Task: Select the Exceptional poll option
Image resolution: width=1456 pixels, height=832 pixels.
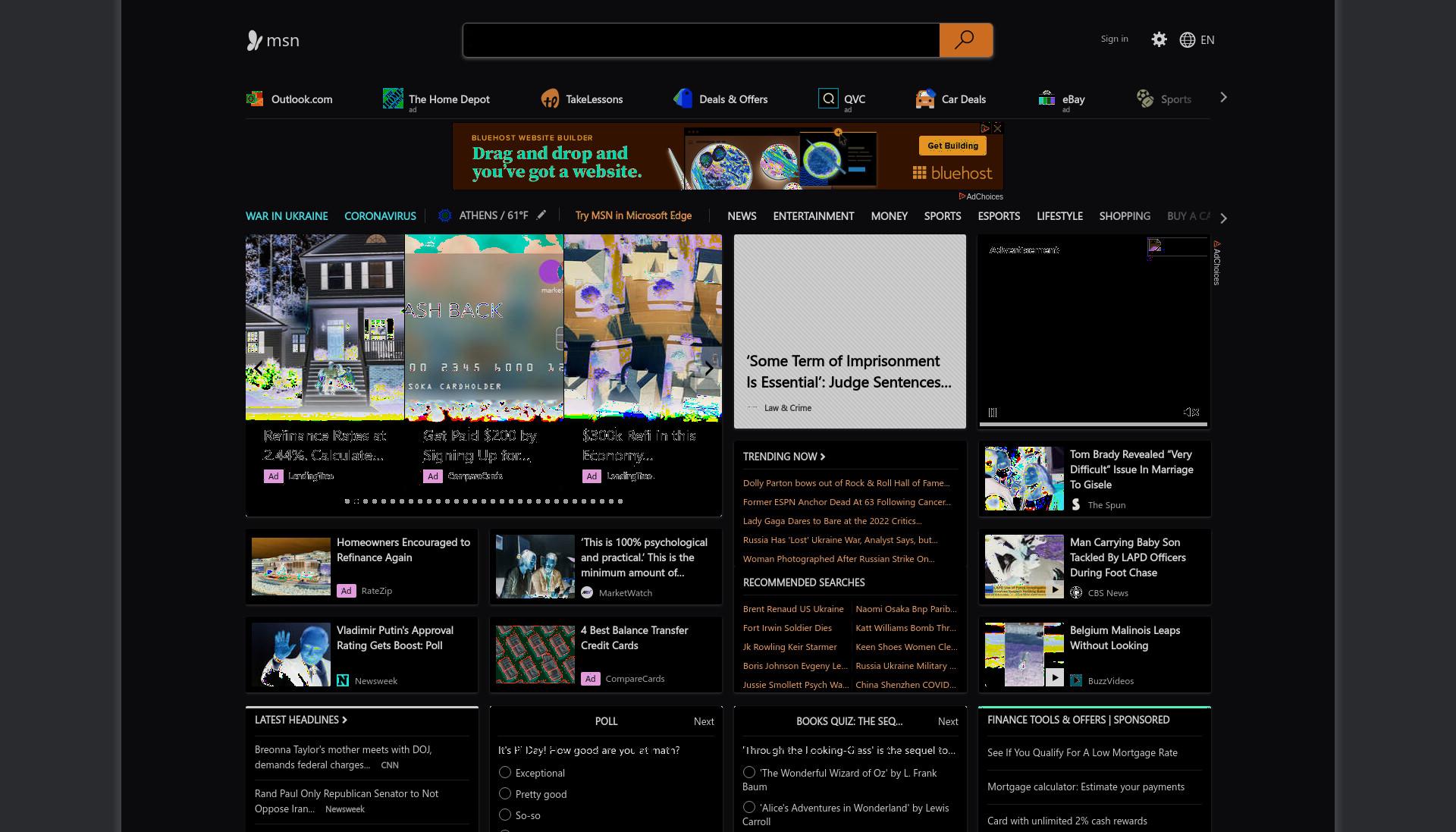Action: coord(505,772)
